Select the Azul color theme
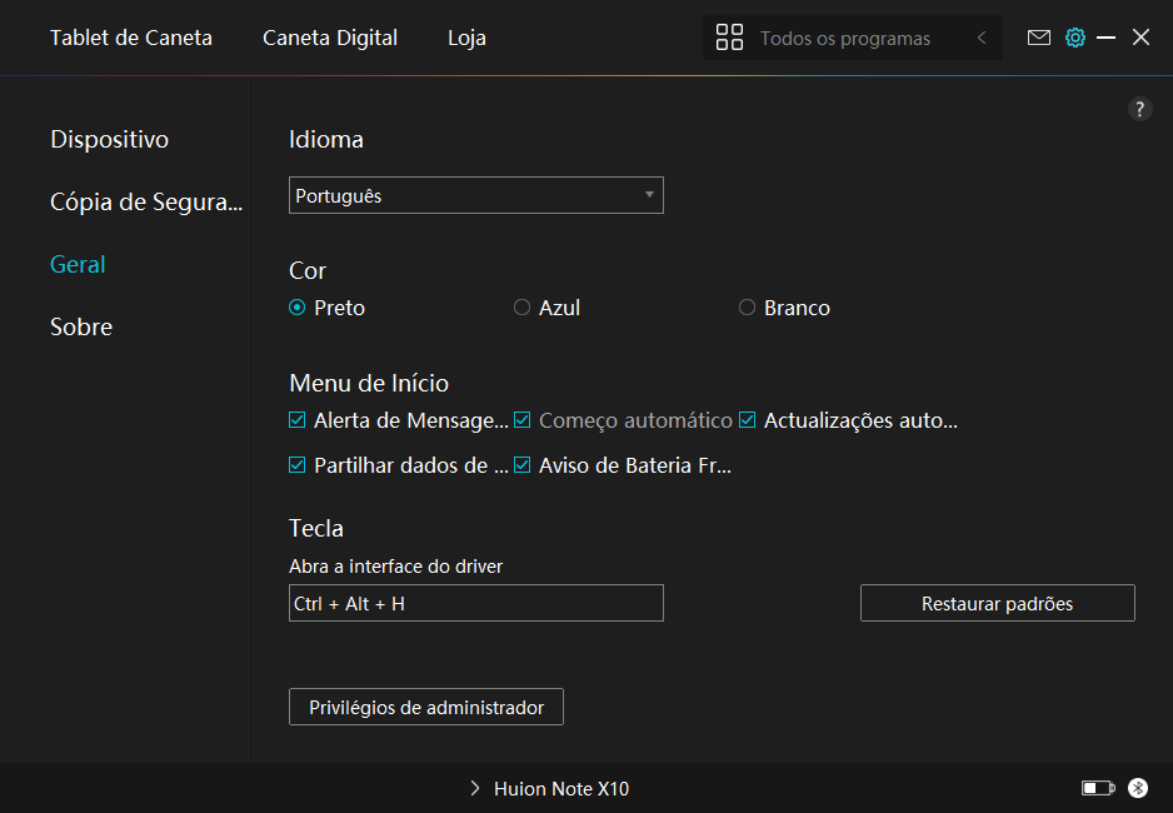Image resolution: width=1173 pixels, height=813 pixels. 522,308
